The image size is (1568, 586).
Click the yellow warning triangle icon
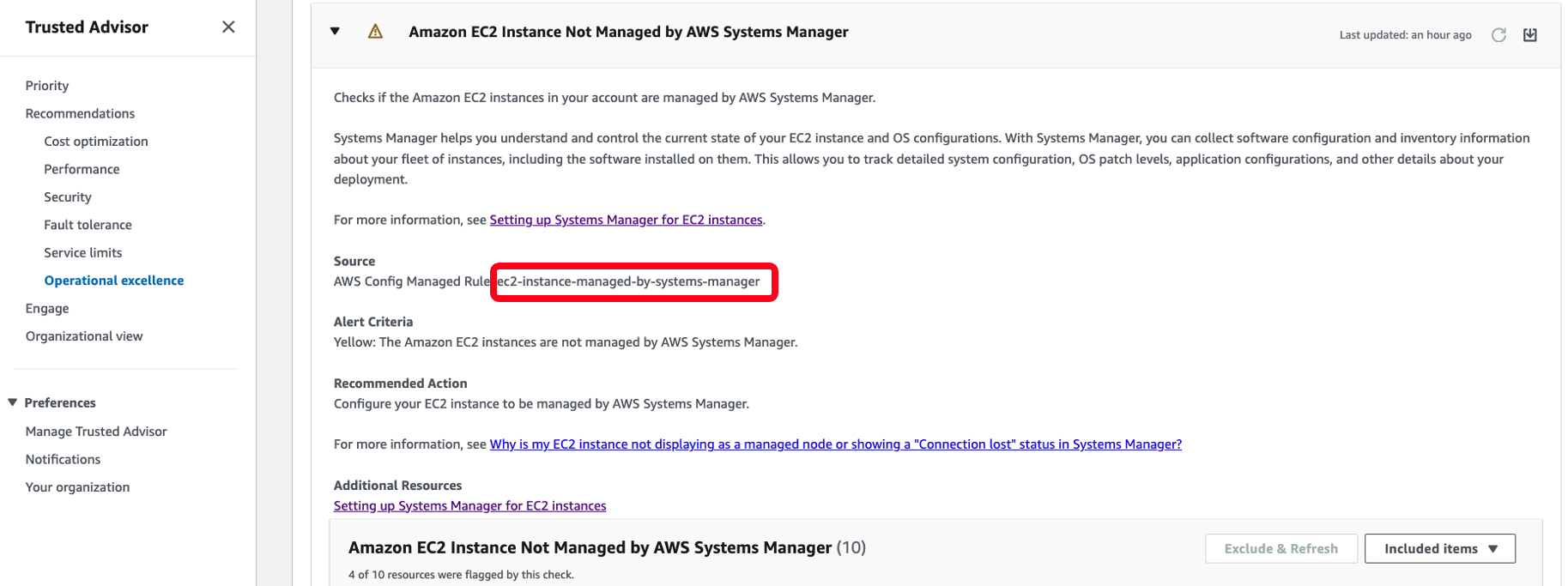tap(375, 32)
